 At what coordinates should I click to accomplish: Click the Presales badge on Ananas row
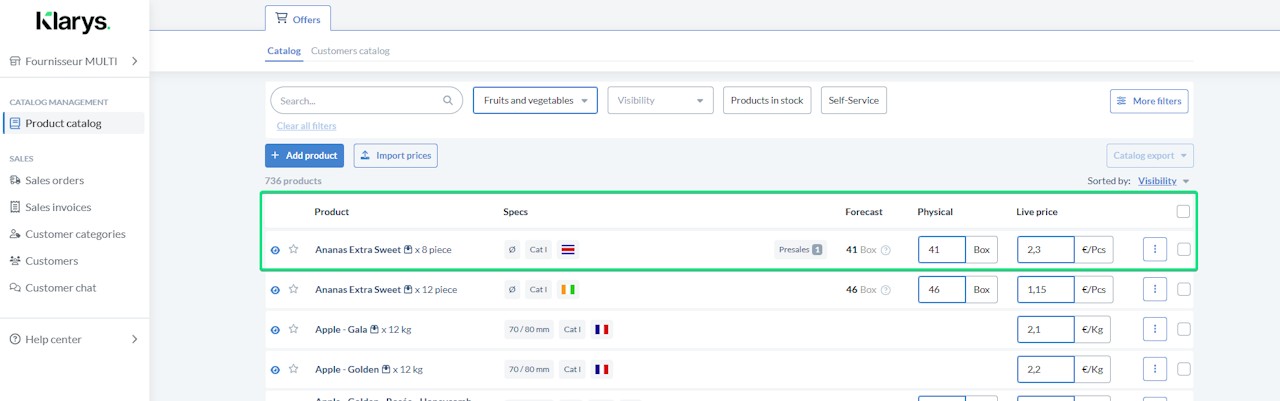(800, 249)
